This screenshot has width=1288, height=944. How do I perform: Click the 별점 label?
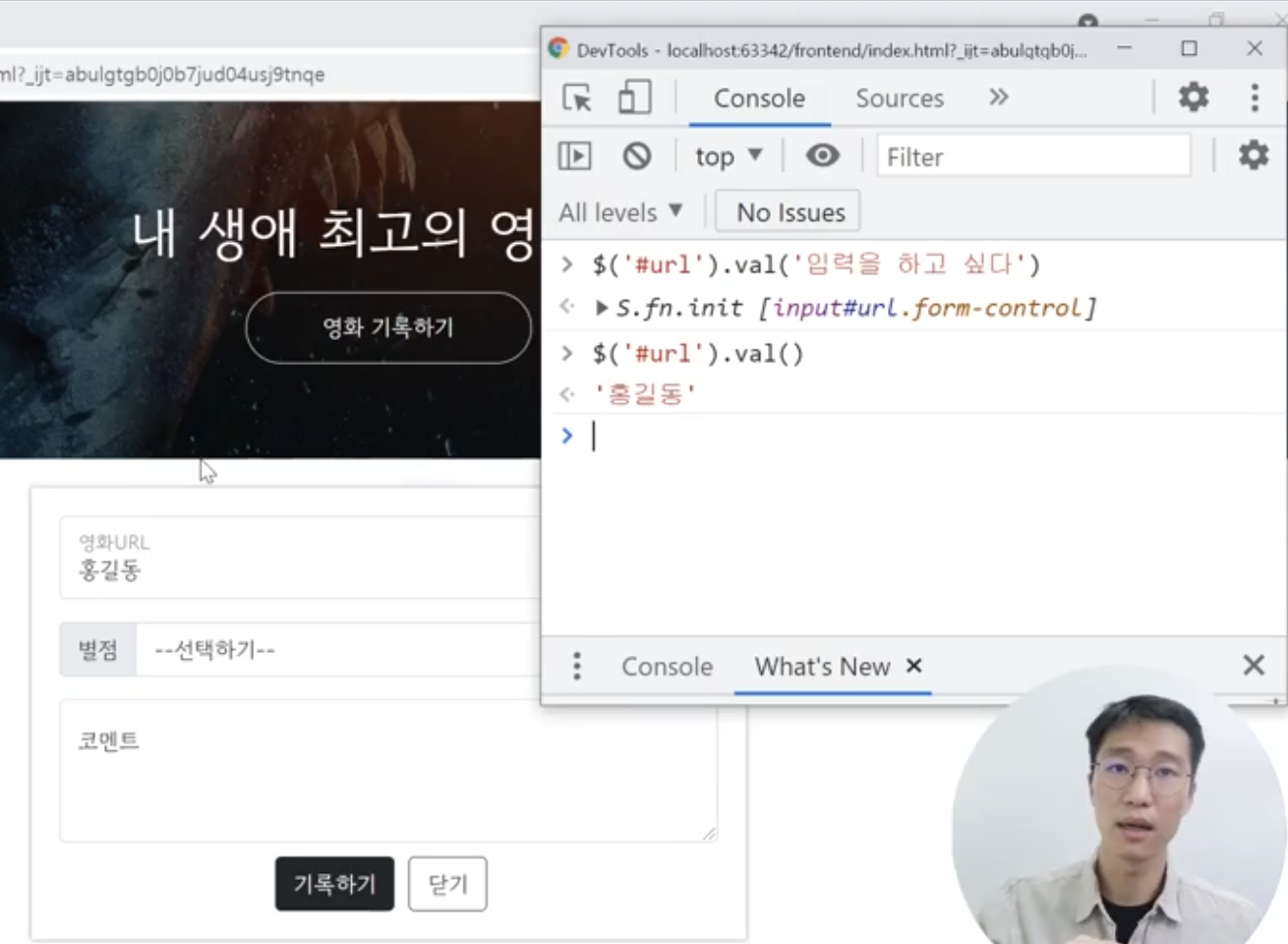pos(97,650)
